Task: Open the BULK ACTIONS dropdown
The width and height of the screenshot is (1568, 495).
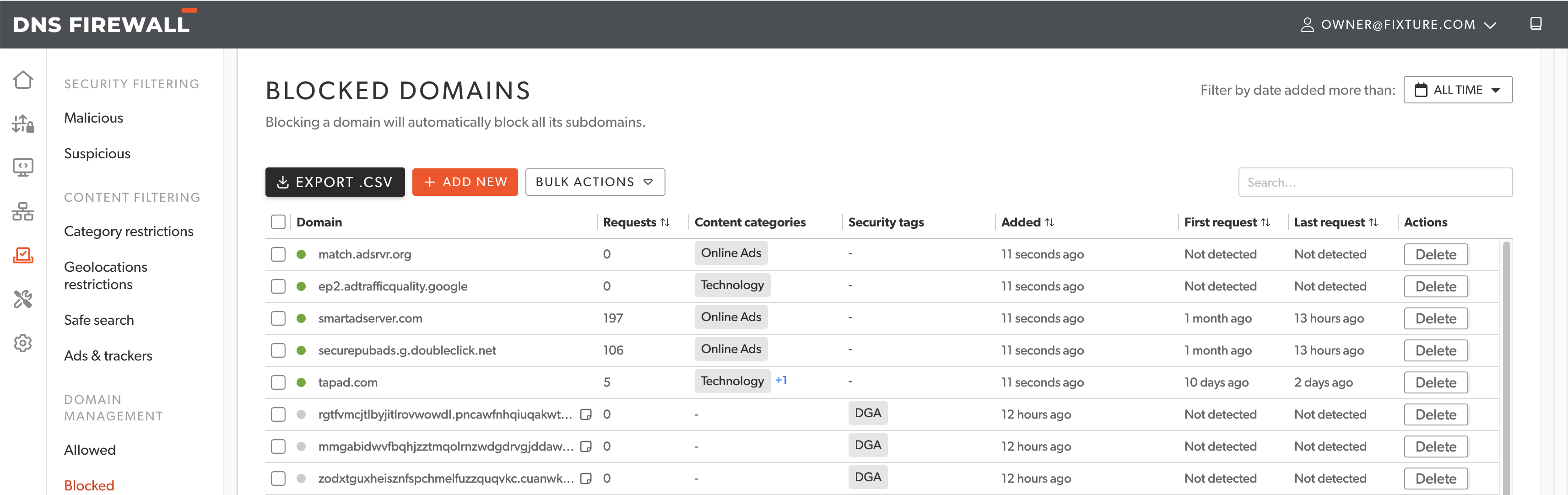Action: point(595,182)
